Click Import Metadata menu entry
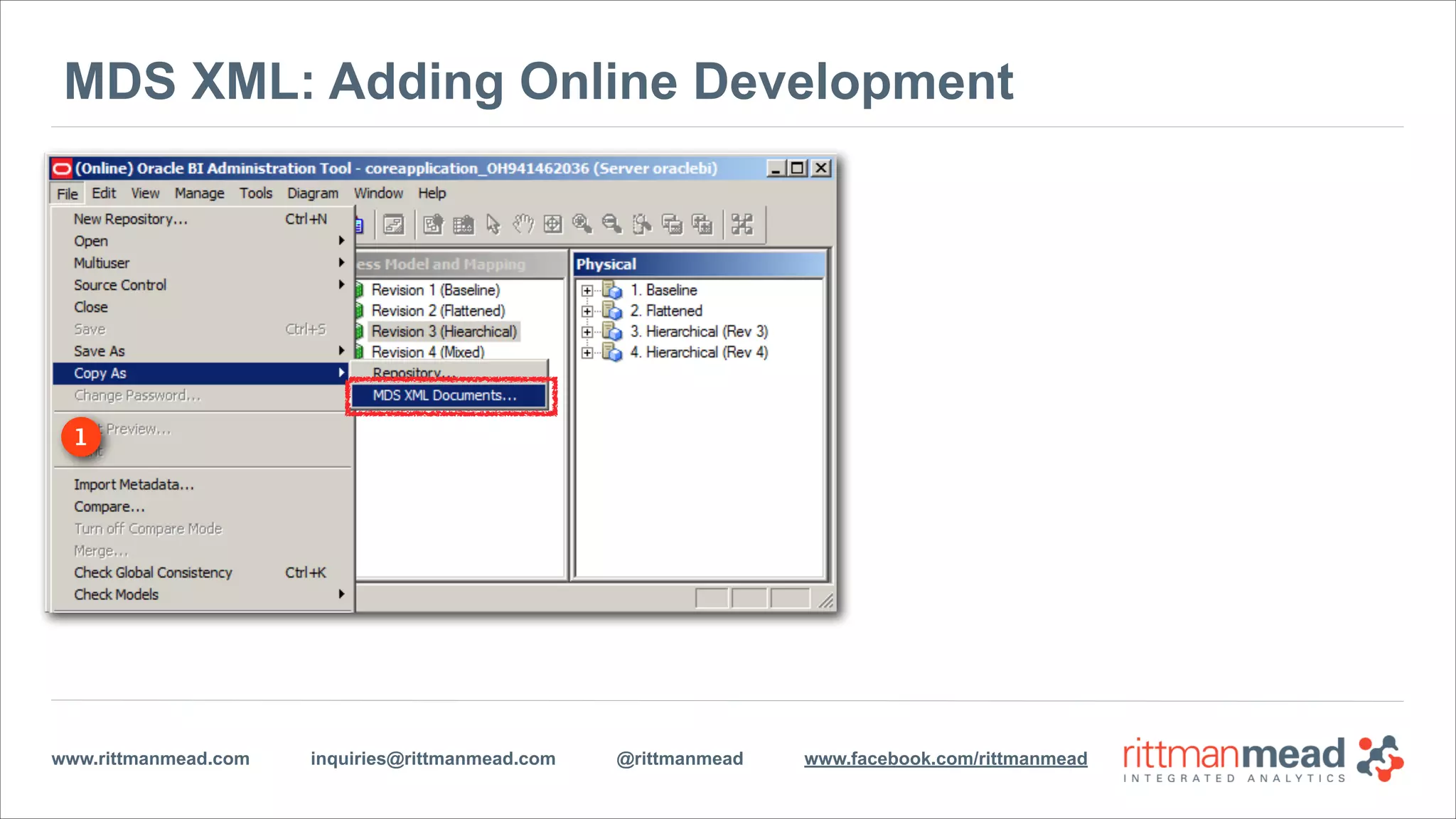Viewport: 1456px width, 819px height. pyautogui.click(x=134, y=485)
